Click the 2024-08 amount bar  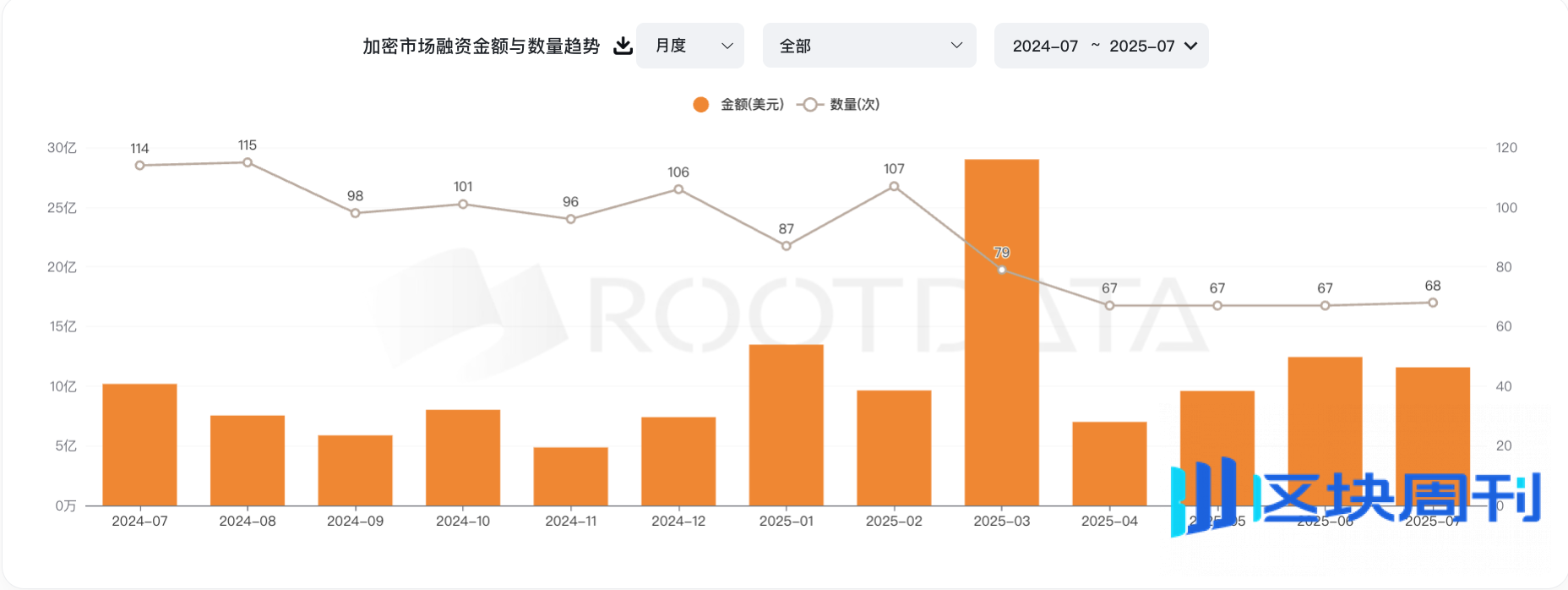click(x=248, y=461)
